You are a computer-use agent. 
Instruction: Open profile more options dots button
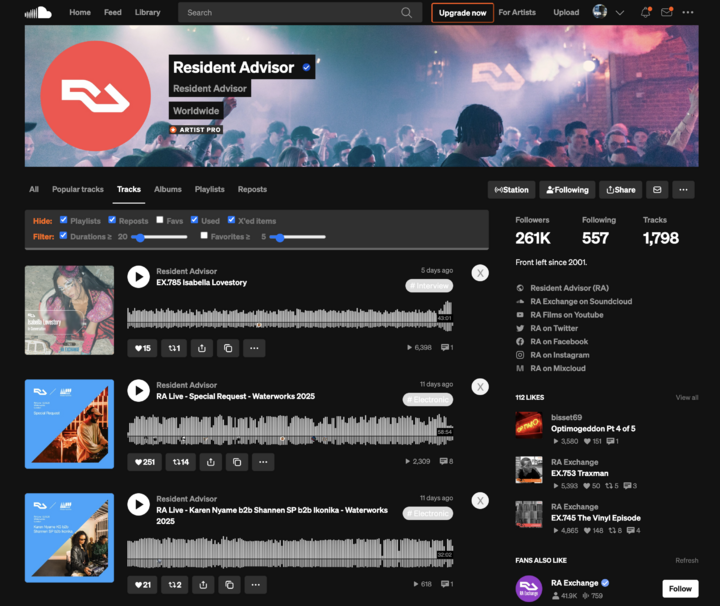click(683, 190)
